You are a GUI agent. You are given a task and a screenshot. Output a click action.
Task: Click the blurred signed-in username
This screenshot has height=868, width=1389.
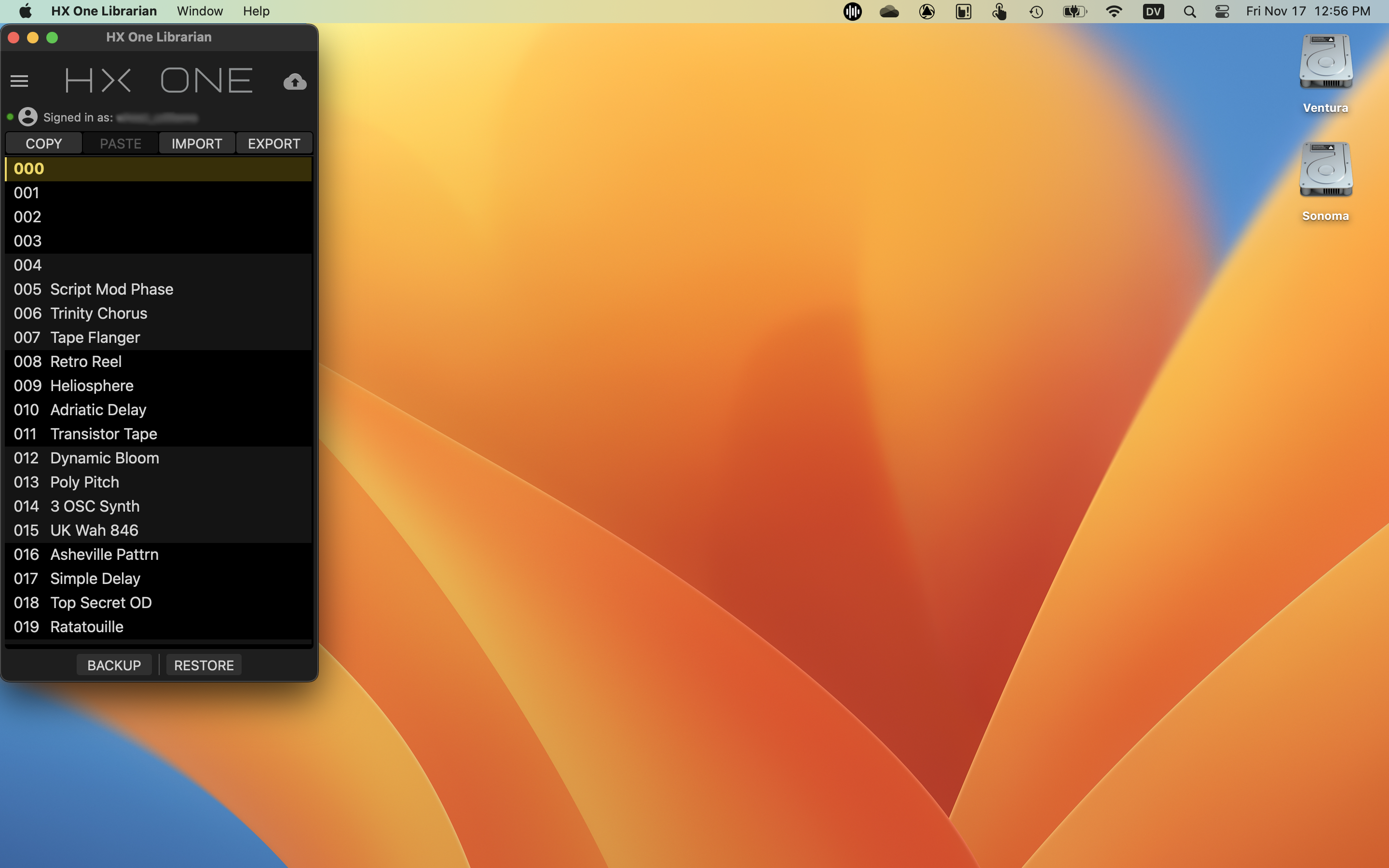(x=157, y=118)
